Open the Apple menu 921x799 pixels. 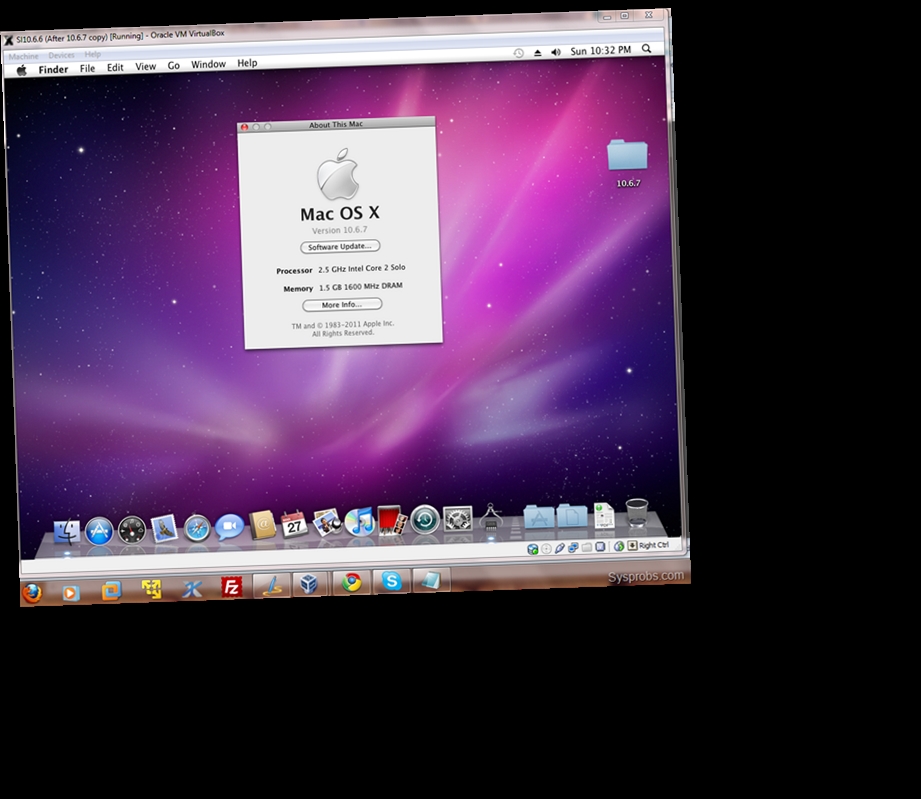coord(22,70)
